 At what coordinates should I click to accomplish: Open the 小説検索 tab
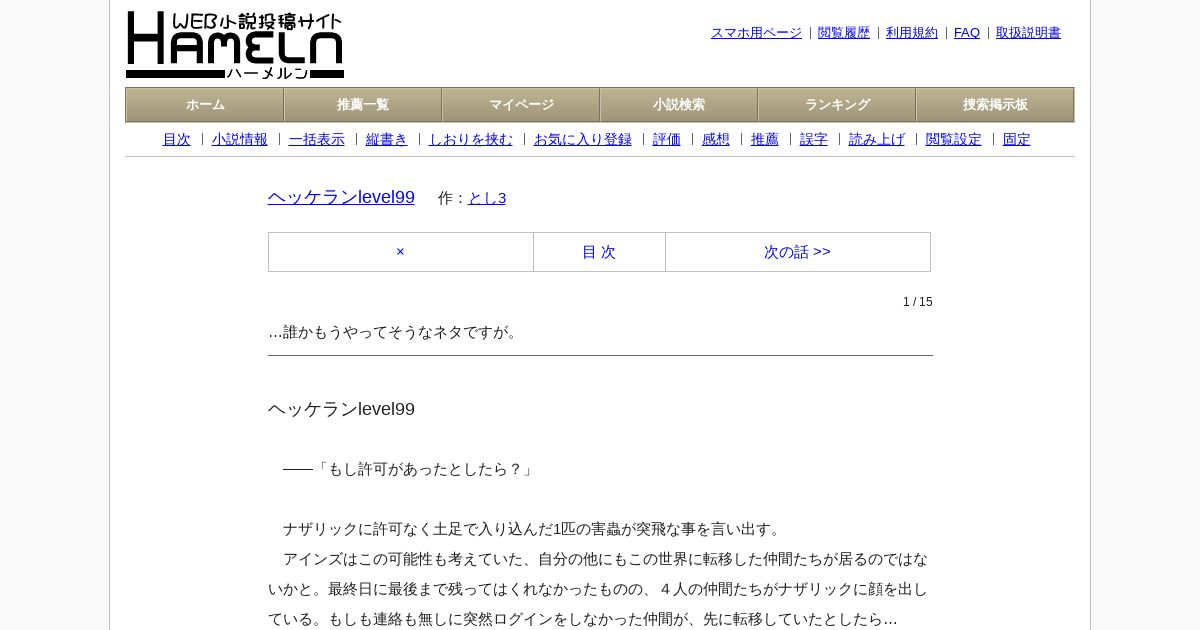[x=679, y=105]
